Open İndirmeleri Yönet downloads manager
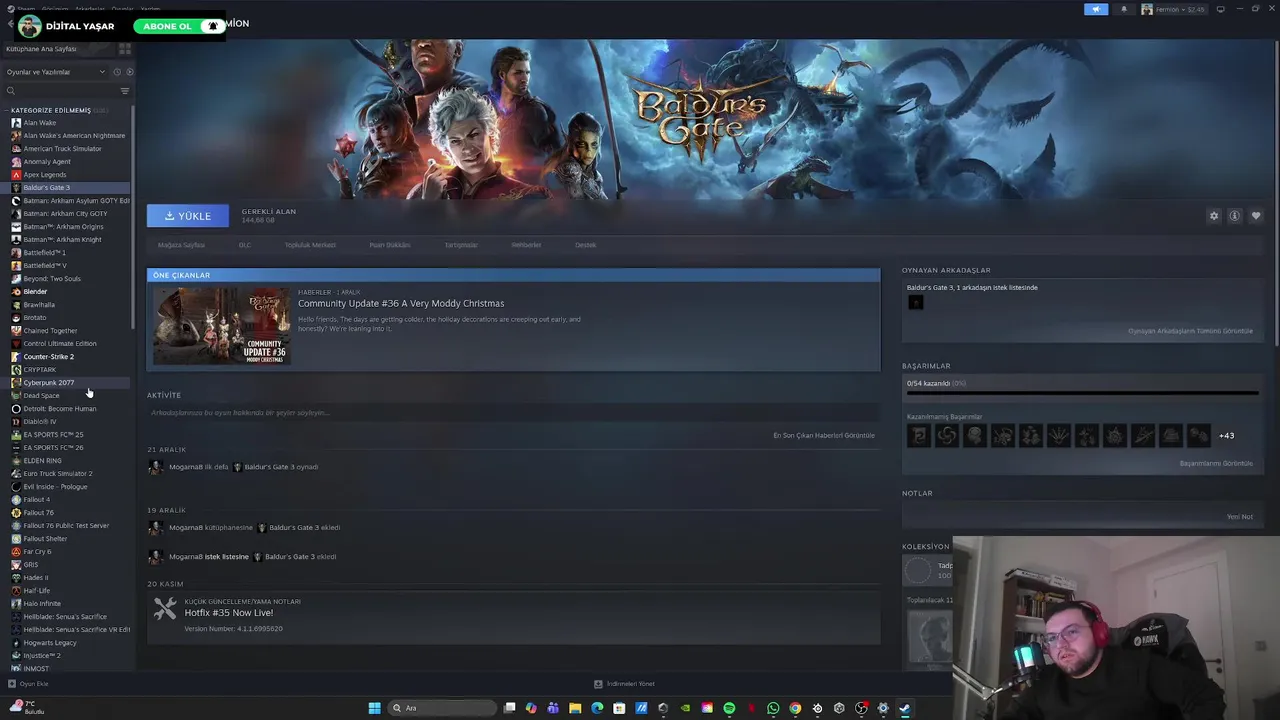The width and height of the screenshot is (1280, 720). [x=624, y=684]
